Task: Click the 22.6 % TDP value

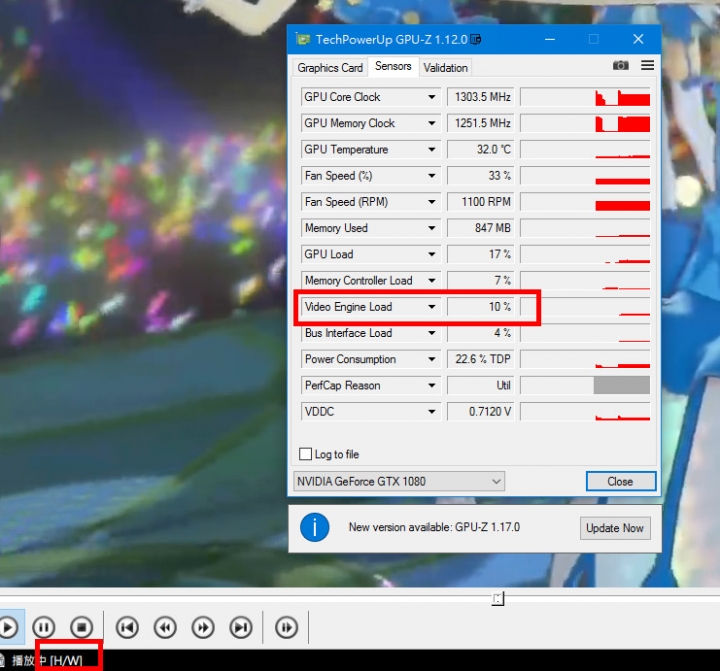Action: [480, 359]
